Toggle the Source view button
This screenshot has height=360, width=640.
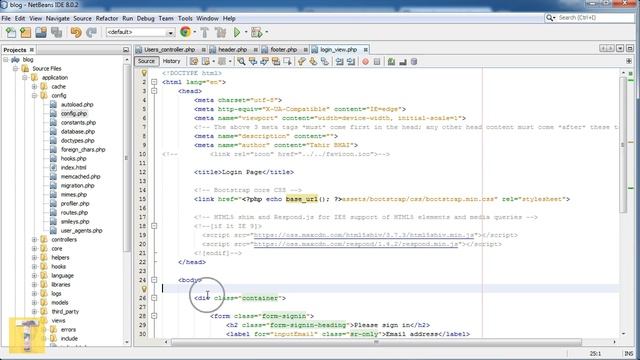click(x=146, y=61)
